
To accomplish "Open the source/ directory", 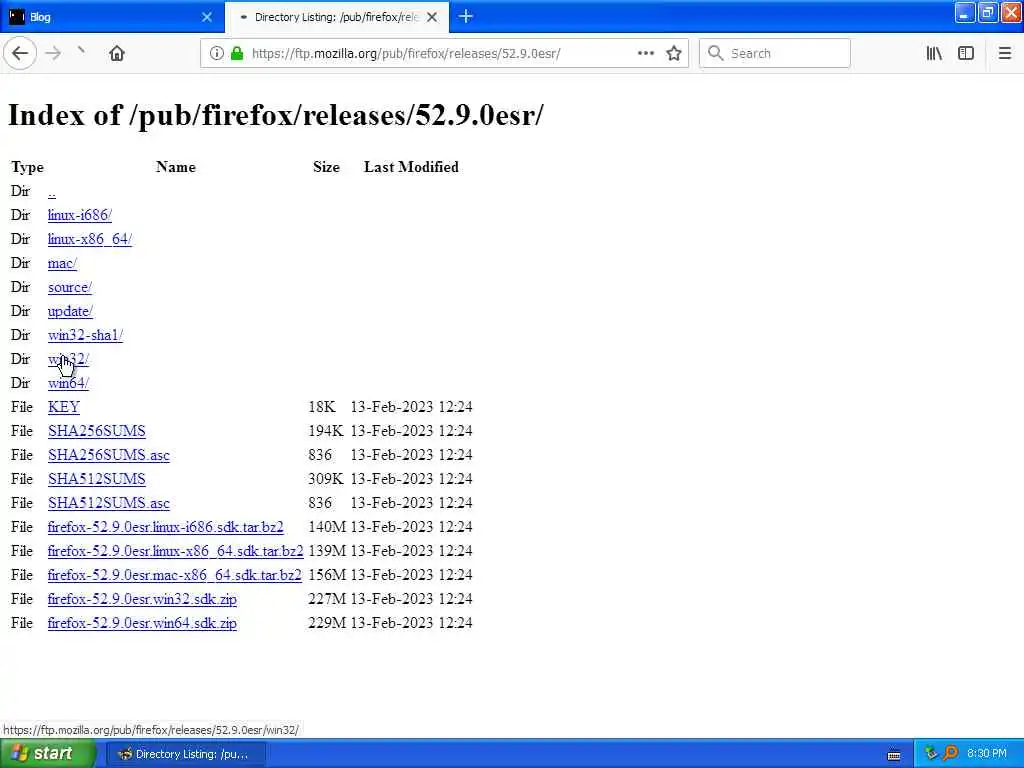I will coord(70,287).
